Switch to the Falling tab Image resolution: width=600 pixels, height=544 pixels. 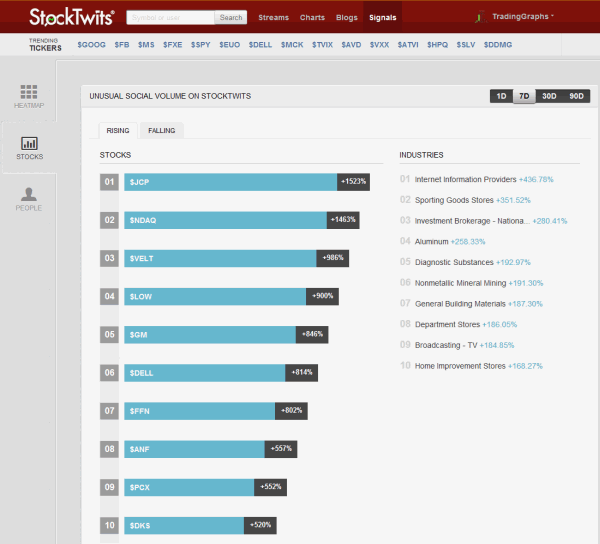(161, 130)
